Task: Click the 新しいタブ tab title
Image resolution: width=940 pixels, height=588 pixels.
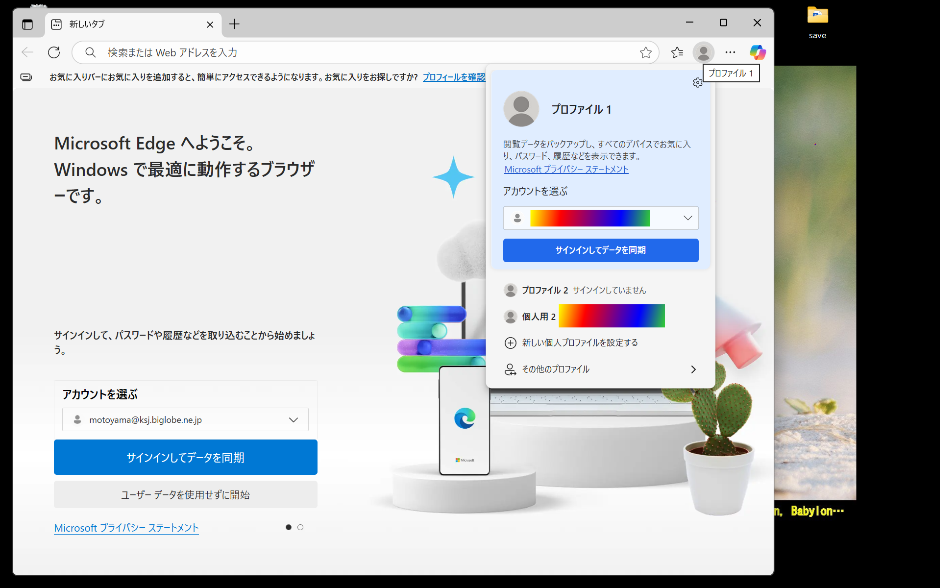Action: 86,25
